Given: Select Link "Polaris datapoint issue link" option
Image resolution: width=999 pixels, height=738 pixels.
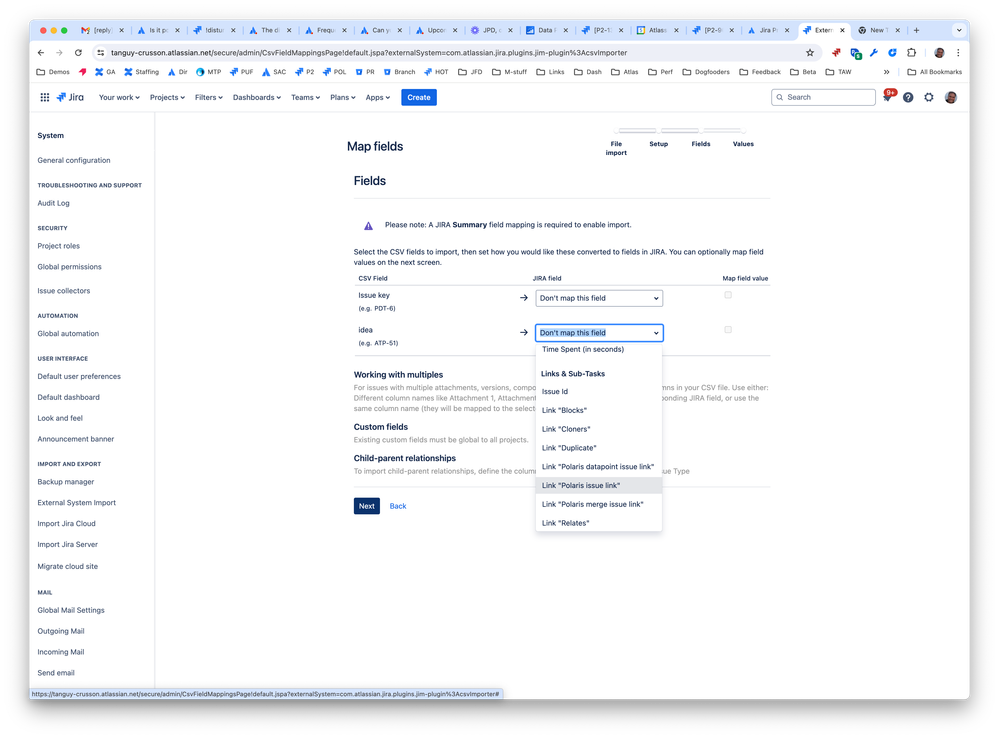Looking at the screenshot, I should pos(599,467).
